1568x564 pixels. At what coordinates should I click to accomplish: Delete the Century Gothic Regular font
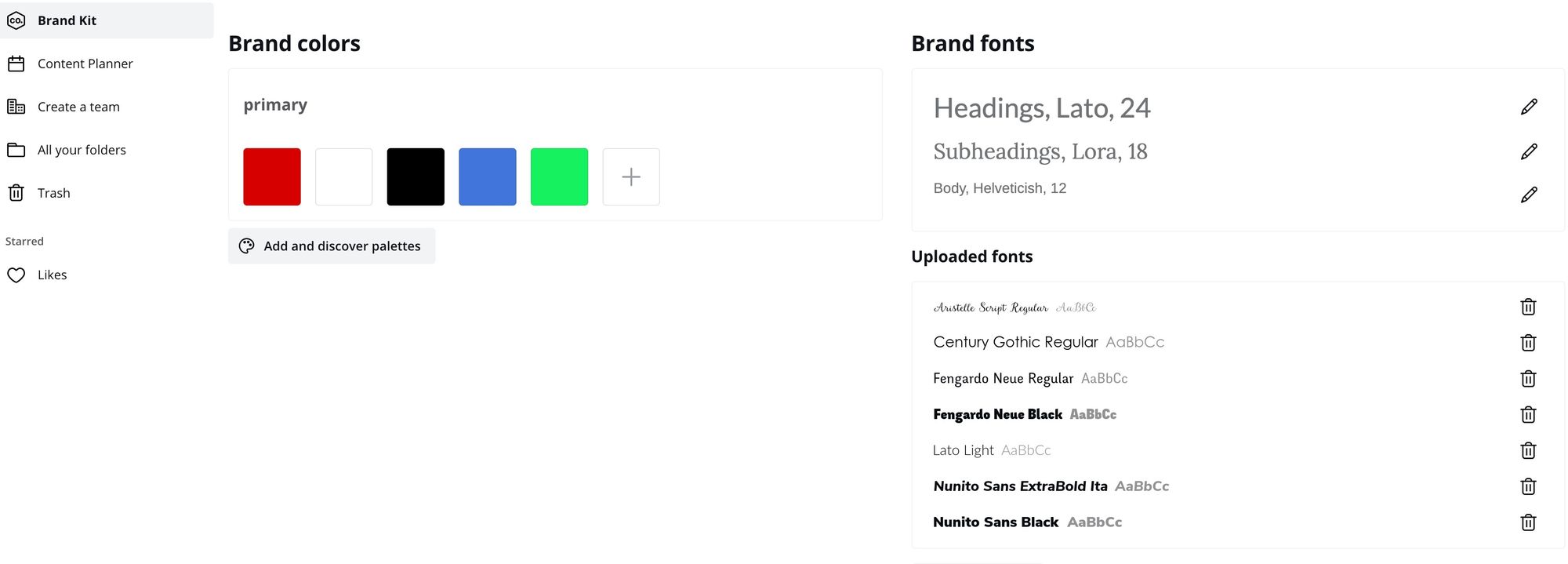point(1528,343)
